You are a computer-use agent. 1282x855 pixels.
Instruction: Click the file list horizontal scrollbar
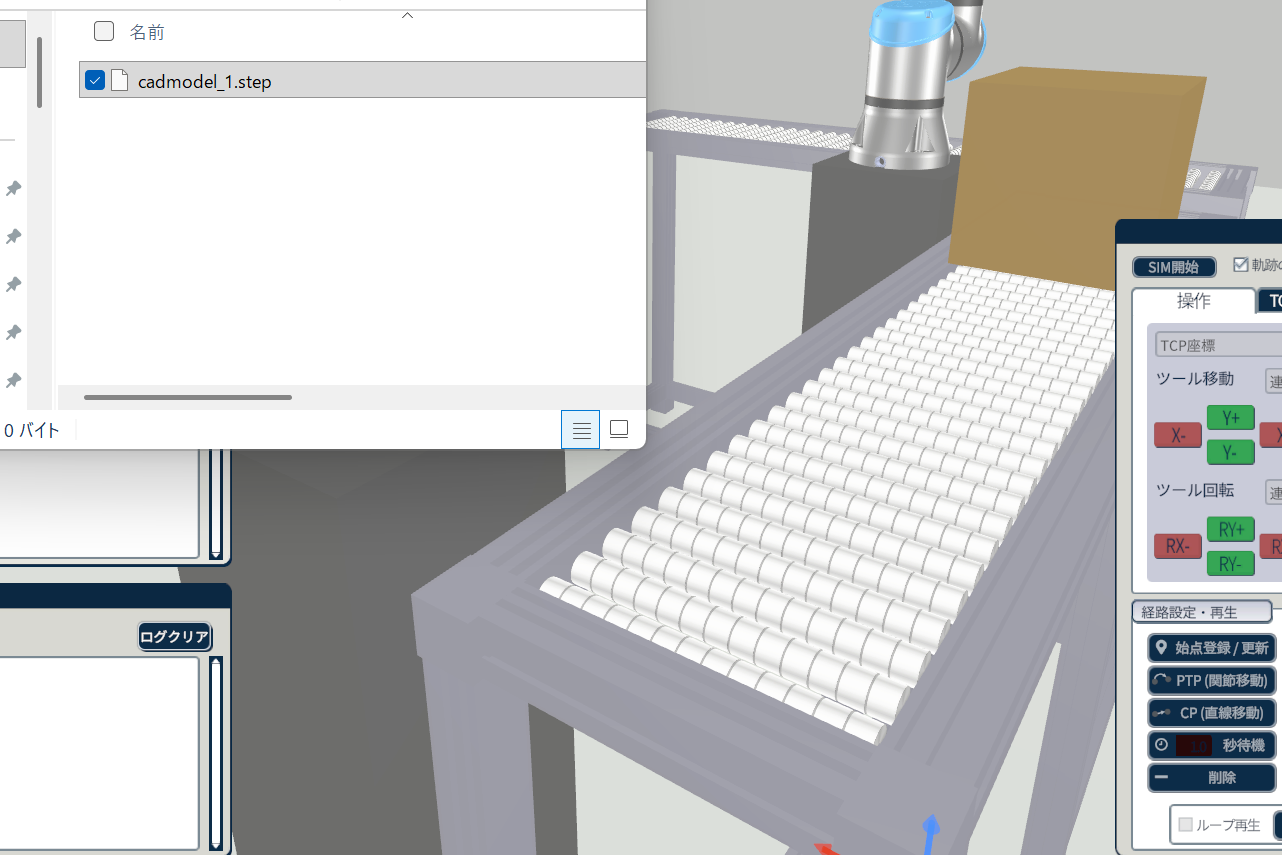coord(188,397)
